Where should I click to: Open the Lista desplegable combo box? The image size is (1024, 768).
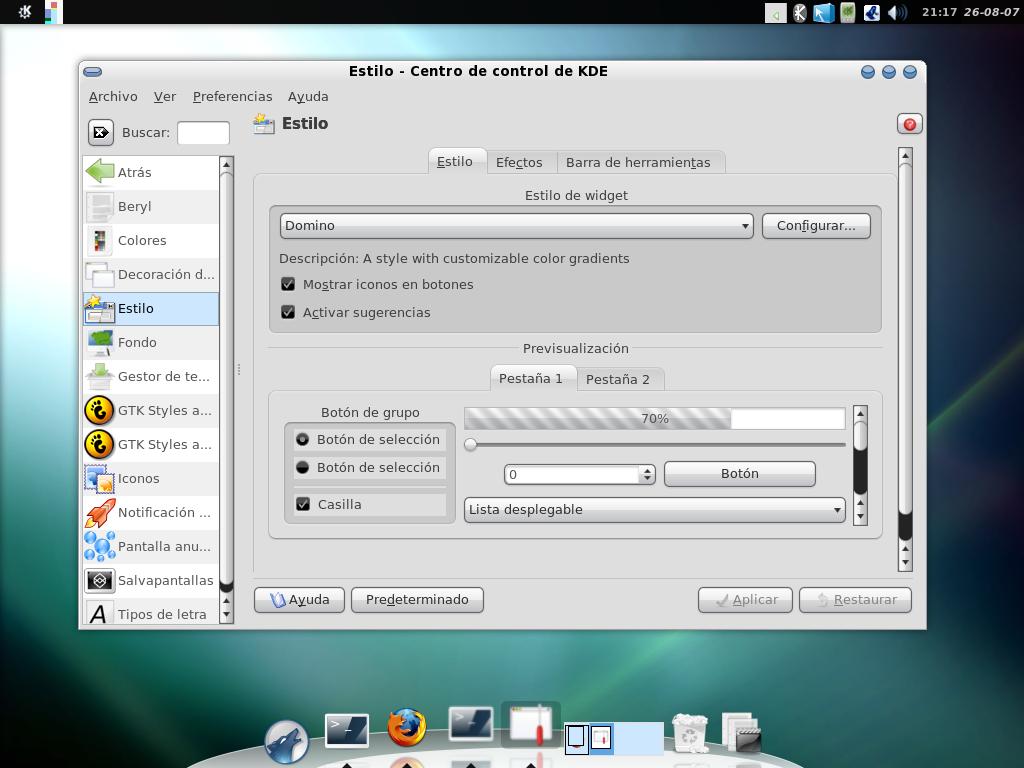[654, 510]
